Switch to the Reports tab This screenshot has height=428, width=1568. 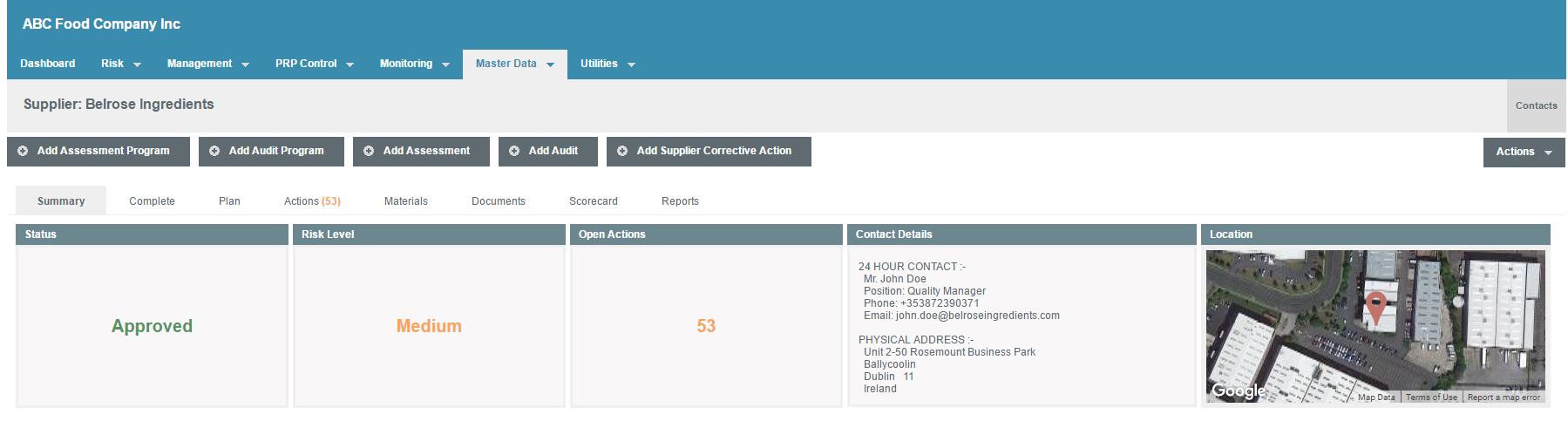coord(680,200)
